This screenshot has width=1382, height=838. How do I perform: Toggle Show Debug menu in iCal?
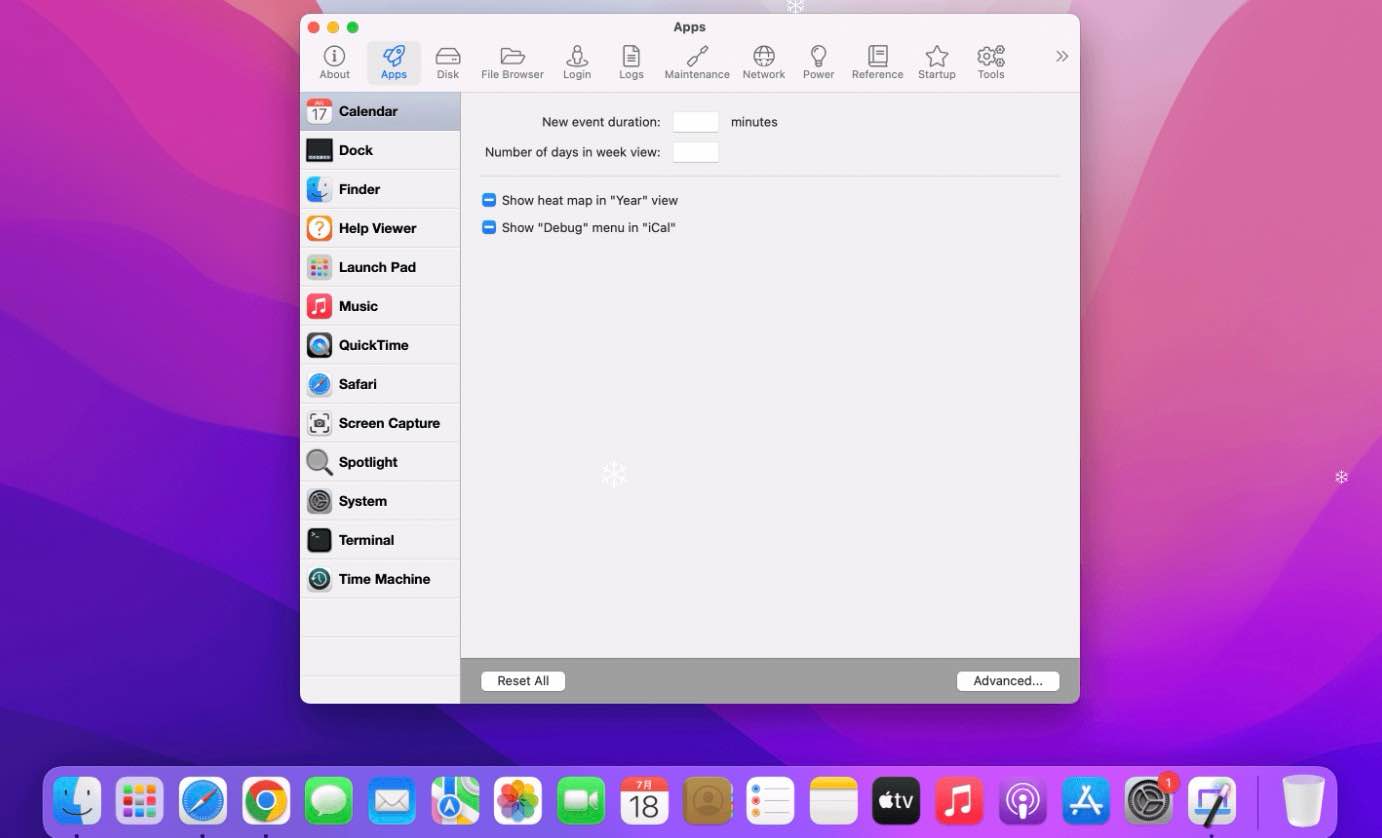pyautogui.click(x=489, y=227)
